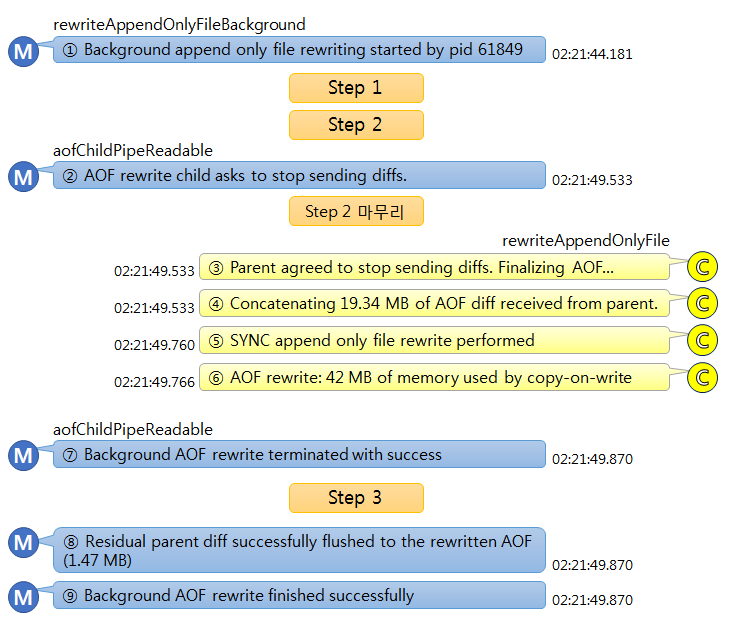Open the Step 3 button

(x=356, y=498)
